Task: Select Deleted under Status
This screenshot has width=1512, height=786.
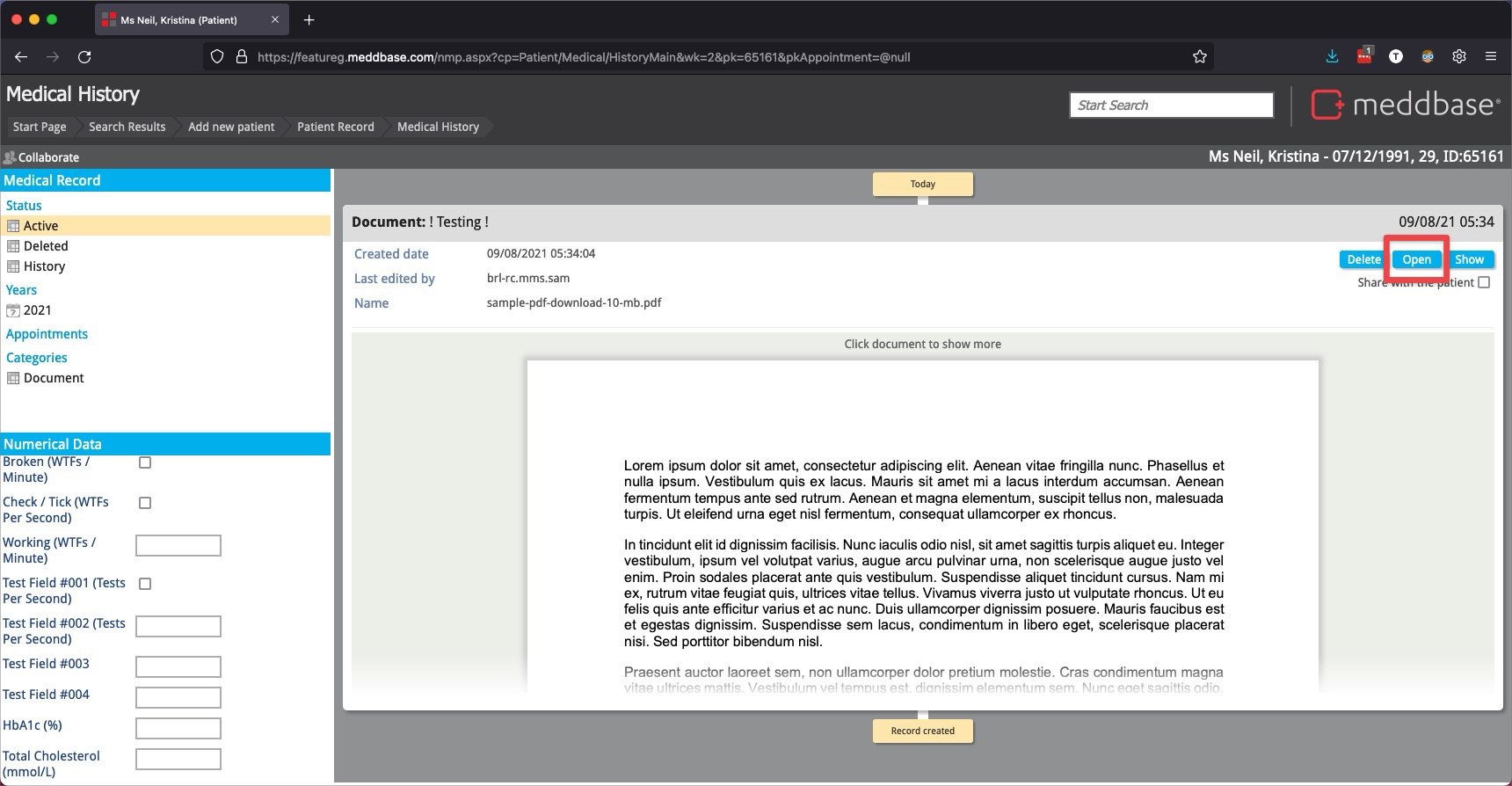Action: point(46,246)
